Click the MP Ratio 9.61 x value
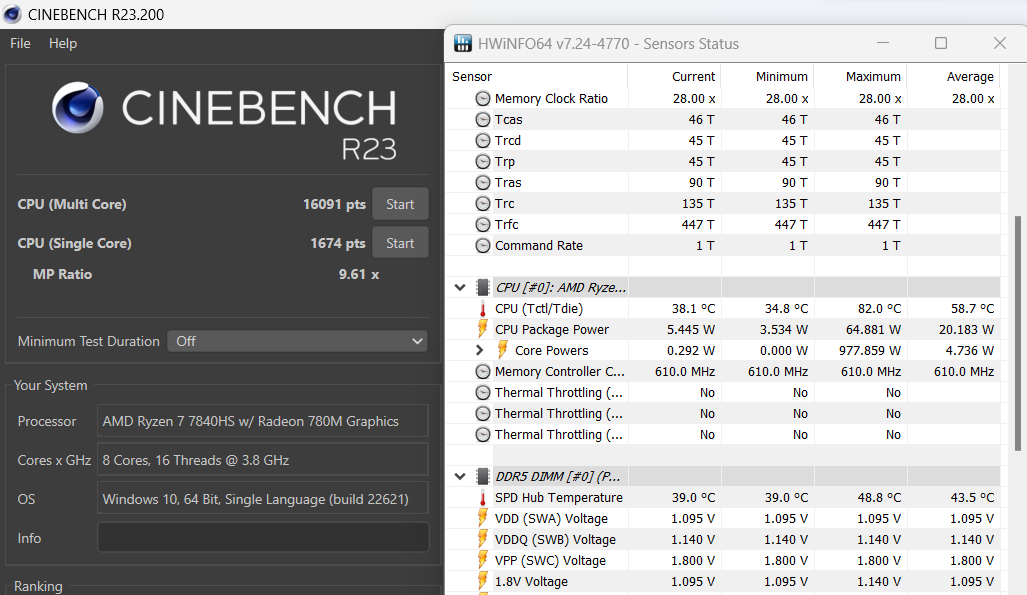The width and height of the screenshot is (1027, 595). click(358, 275)
